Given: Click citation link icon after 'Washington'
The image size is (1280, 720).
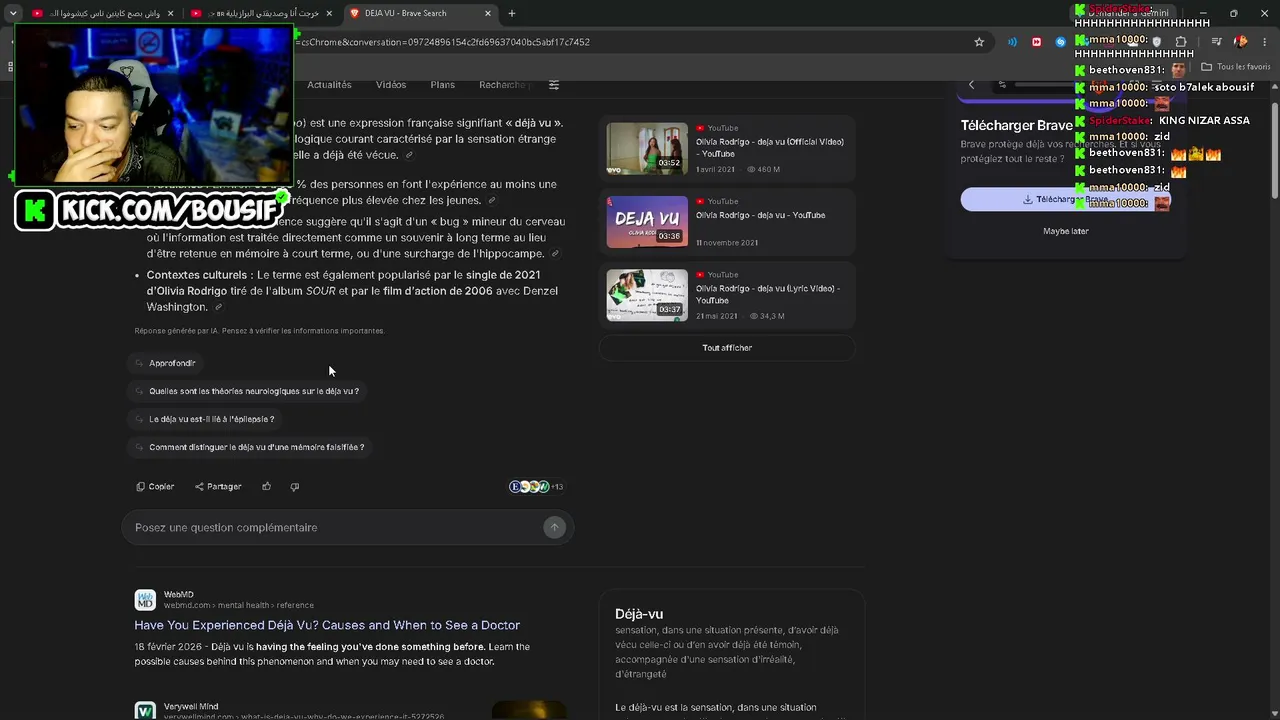Looking at the screenshot, I should tap(218, 307).
